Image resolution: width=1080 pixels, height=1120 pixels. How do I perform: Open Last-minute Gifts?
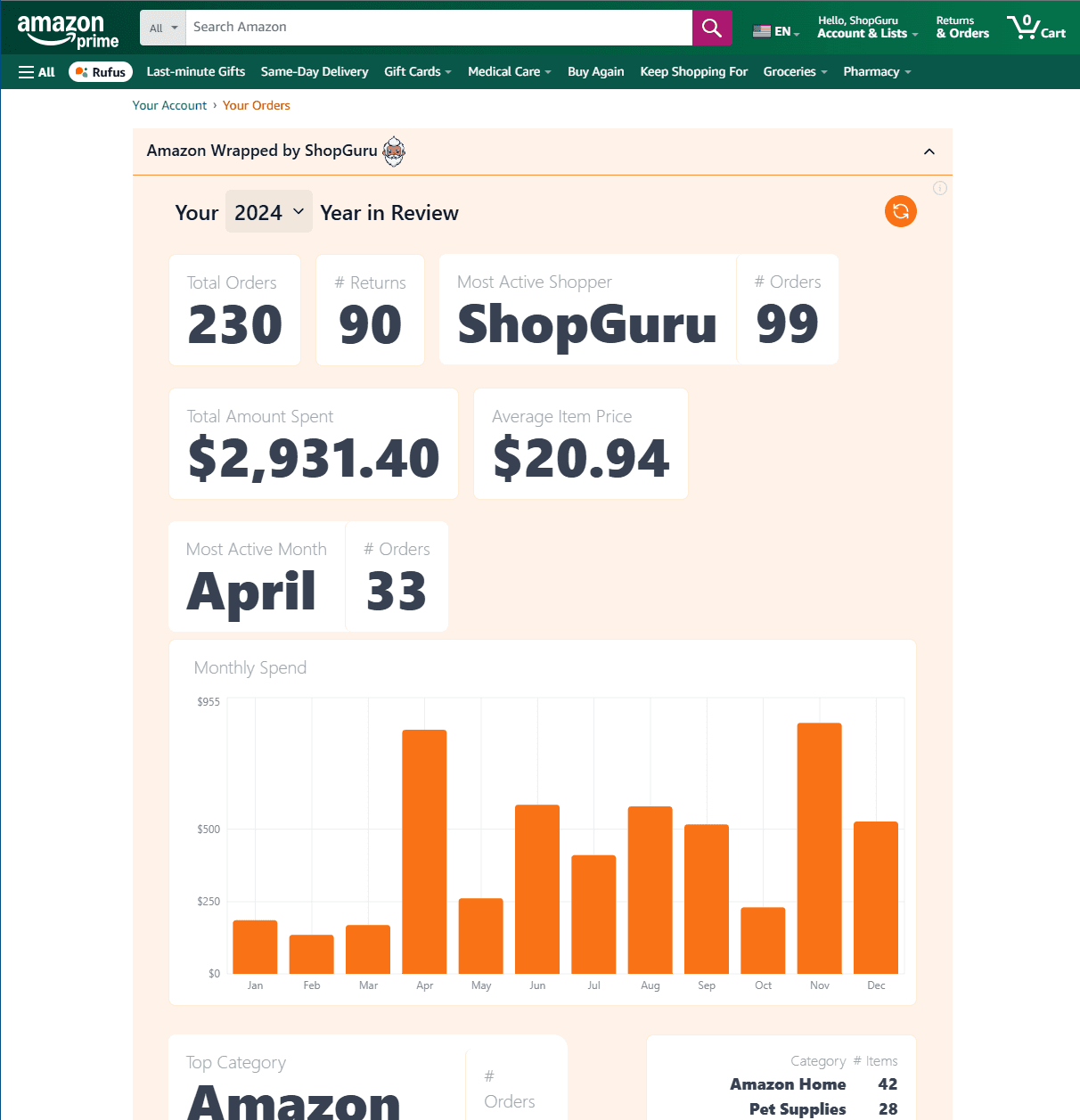(196, 72)
